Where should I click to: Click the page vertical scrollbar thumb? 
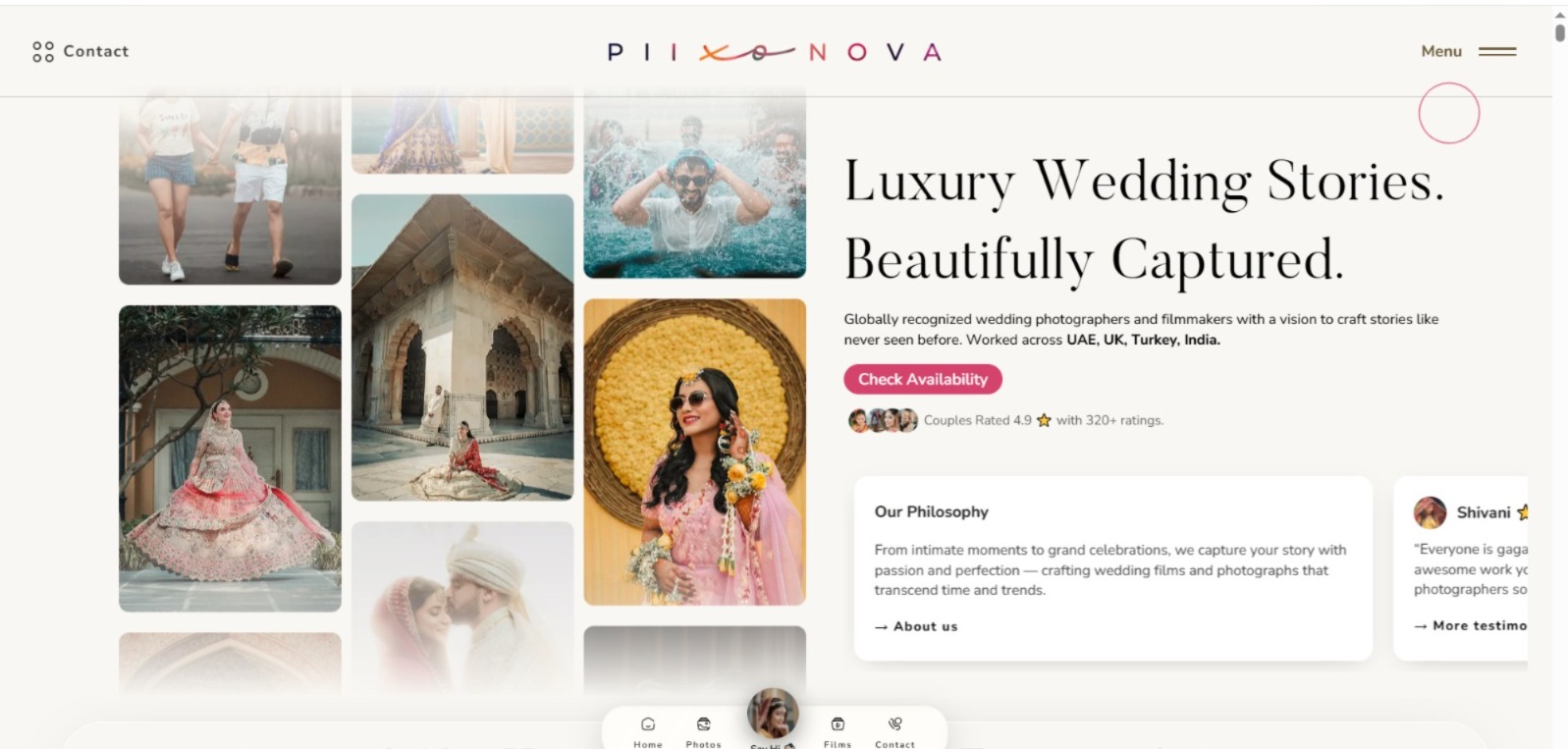[x=1560, y=32]
